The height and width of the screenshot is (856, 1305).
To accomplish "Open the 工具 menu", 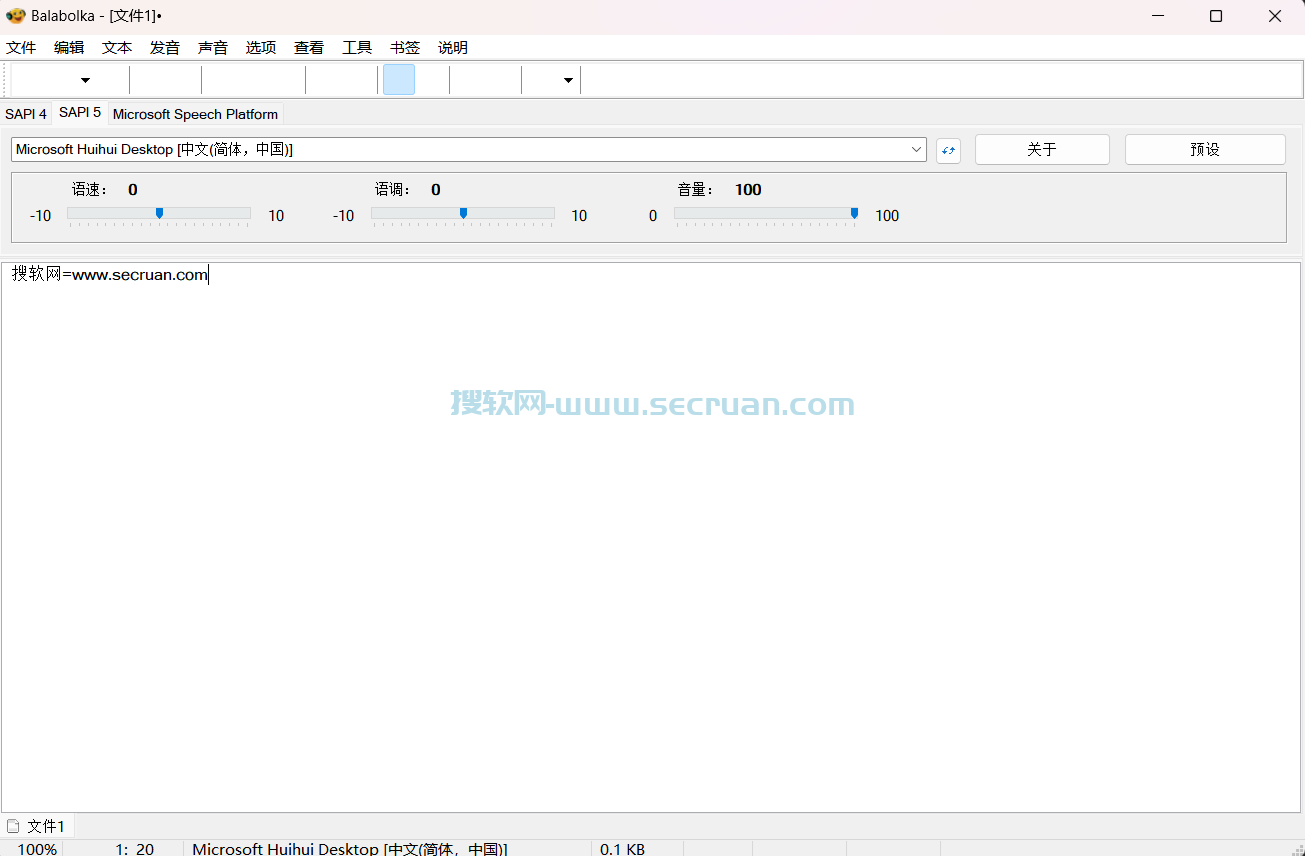I will pos(357,47).
